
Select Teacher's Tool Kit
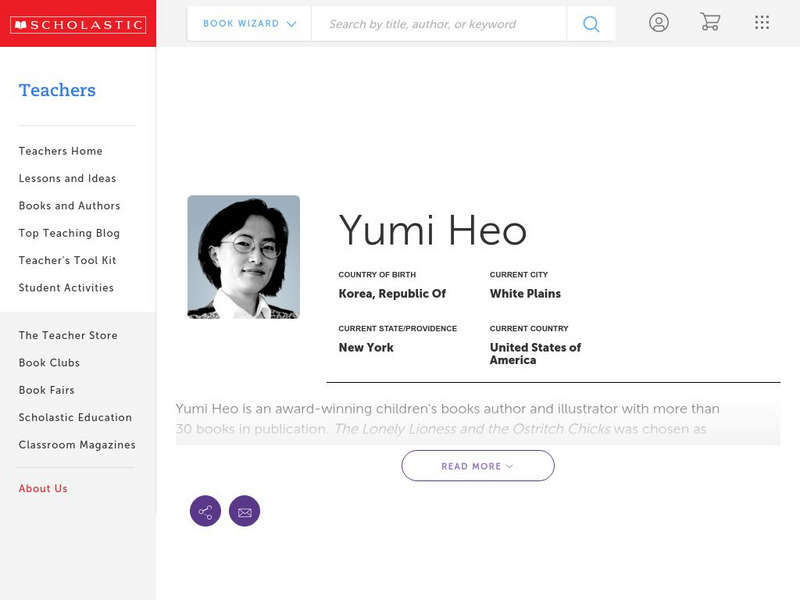(x=67, y=261)
